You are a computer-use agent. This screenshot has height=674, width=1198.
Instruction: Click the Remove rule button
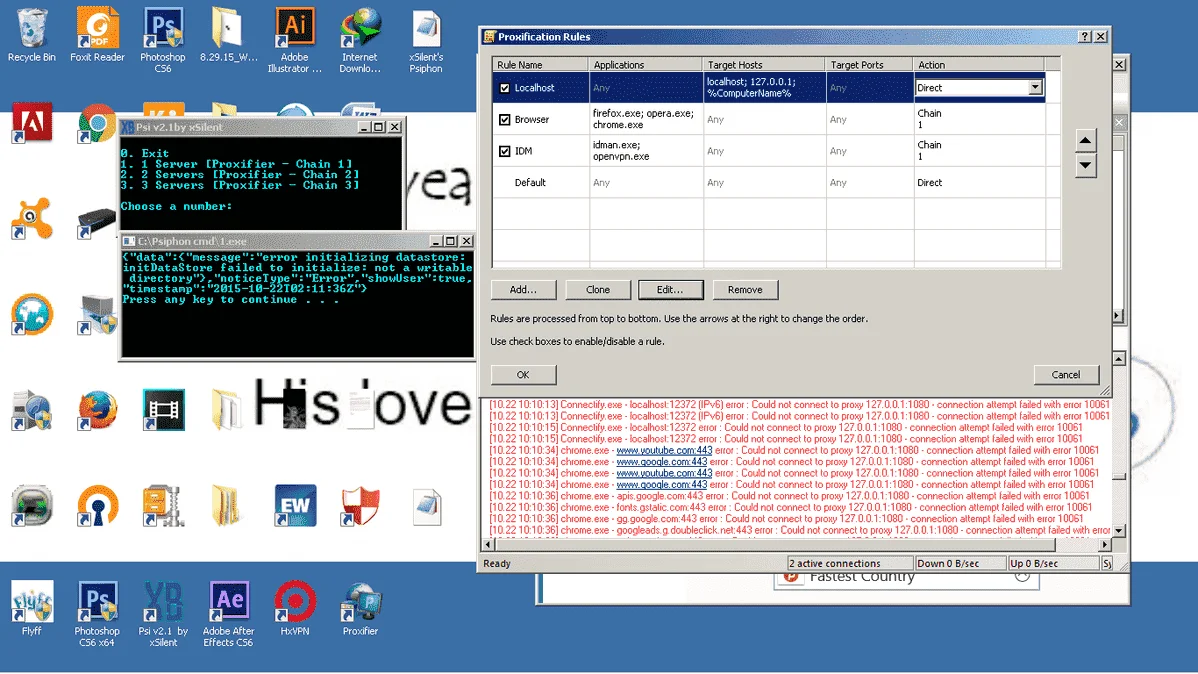(x=745, y=290)
